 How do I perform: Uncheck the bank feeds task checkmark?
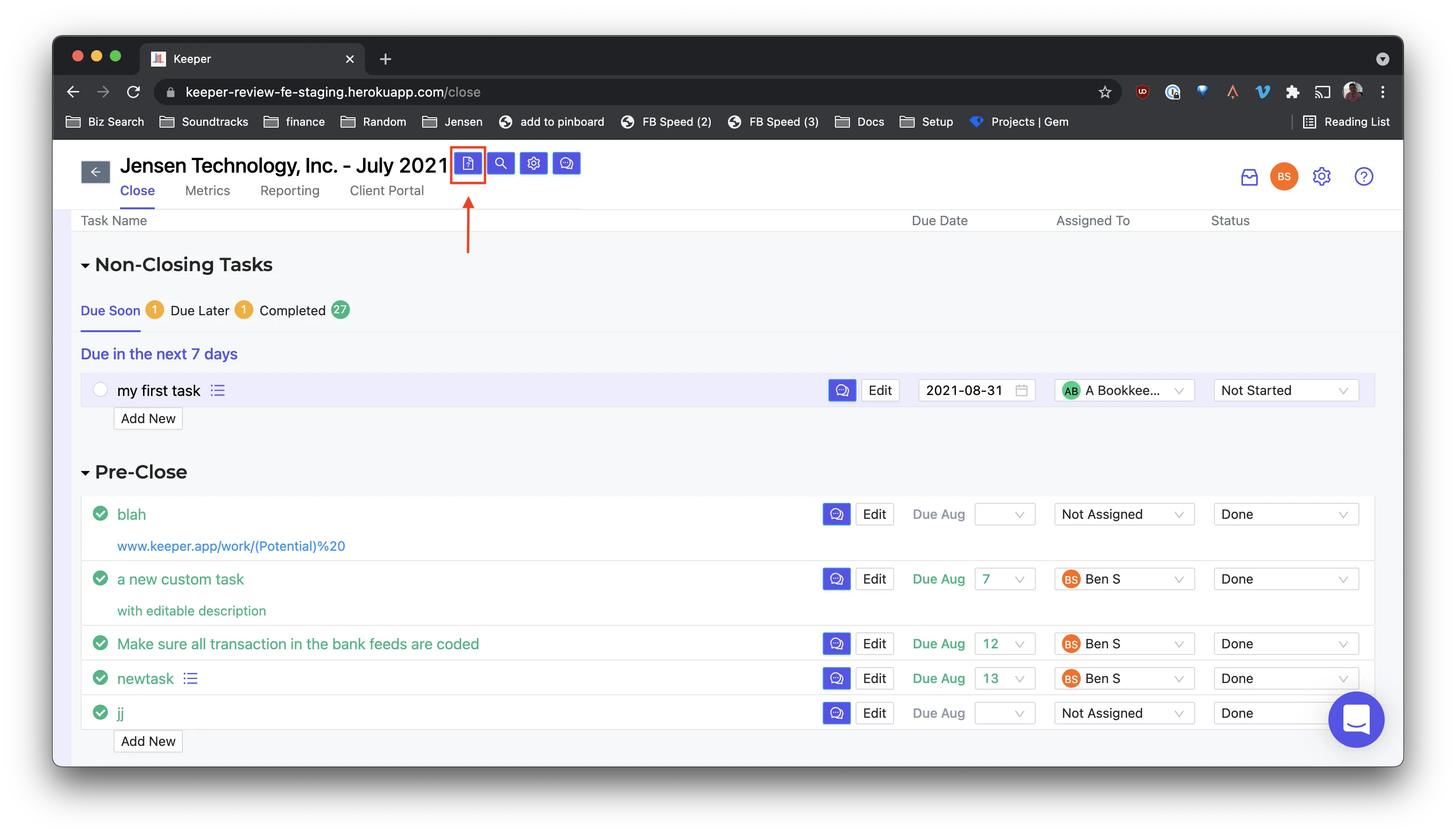pos(100,644)
